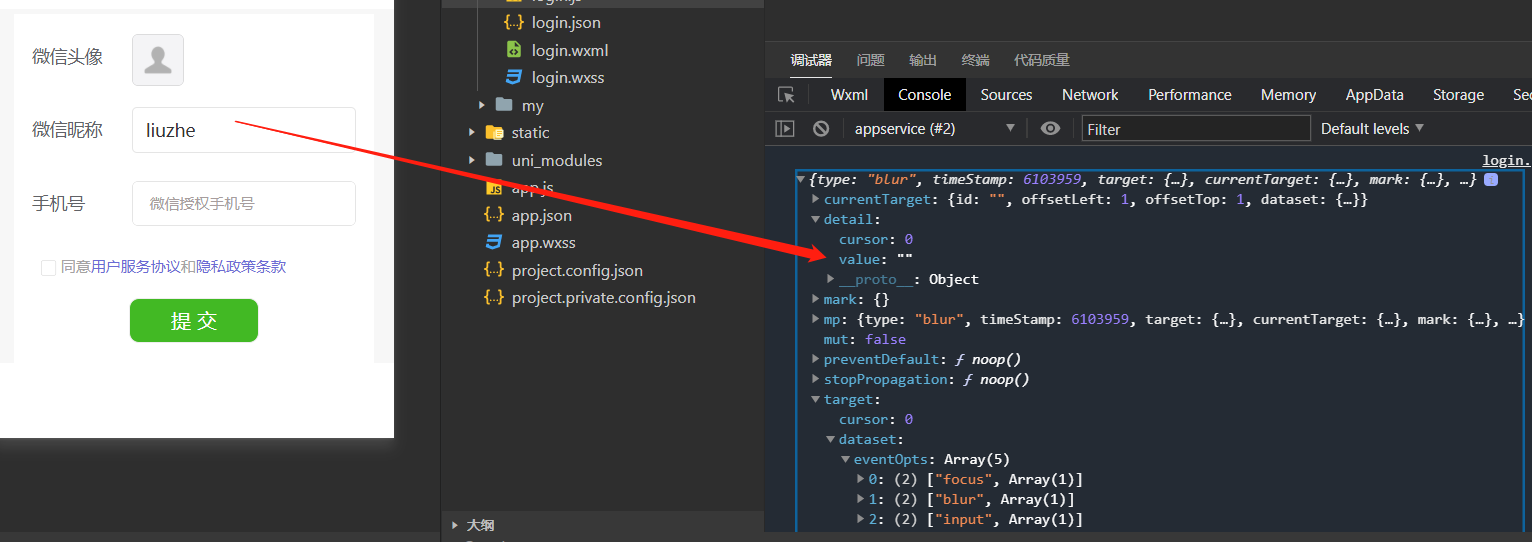Screen dimensions: 1532x542
Task: Open the Performance devtools tab
Action: 1190,95
